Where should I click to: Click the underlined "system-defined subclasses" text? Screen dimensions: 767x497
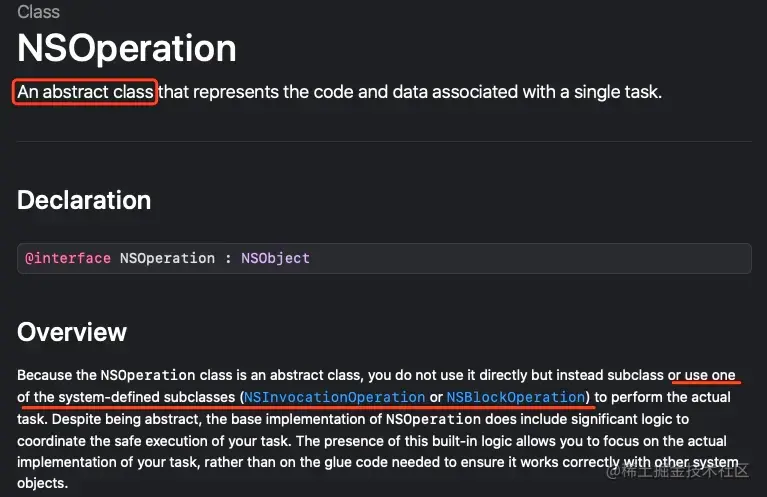click(147, 397)
